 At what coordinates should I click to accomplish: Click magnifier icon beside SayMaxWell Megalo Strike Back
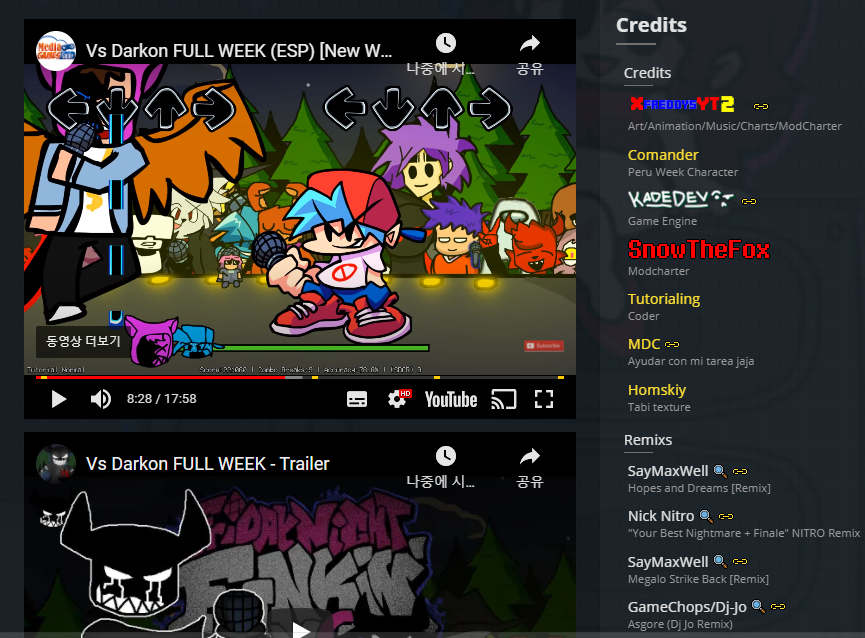click(x=720, y=561)
